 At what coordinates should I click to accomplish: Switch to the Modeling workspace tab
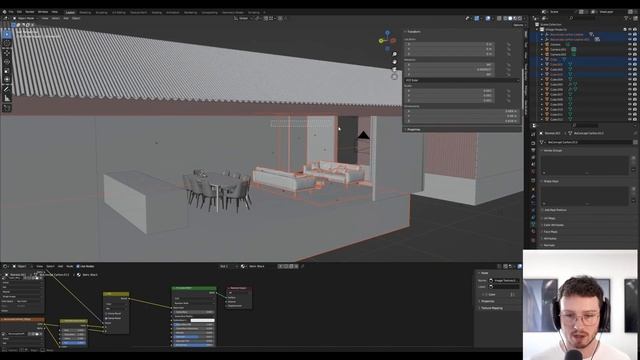(85, 12)
